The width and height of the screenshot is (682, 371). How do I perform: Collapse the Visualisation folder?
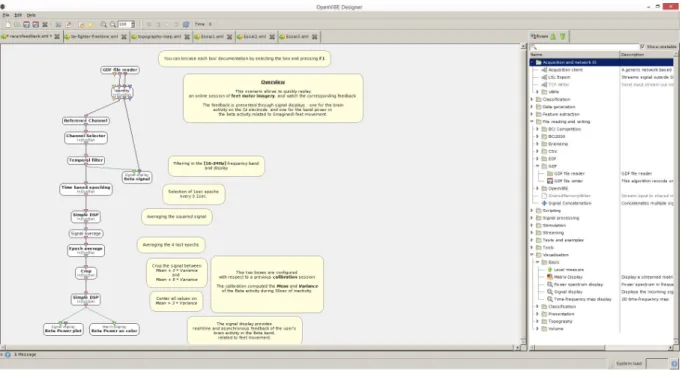(x=532, y=255)
